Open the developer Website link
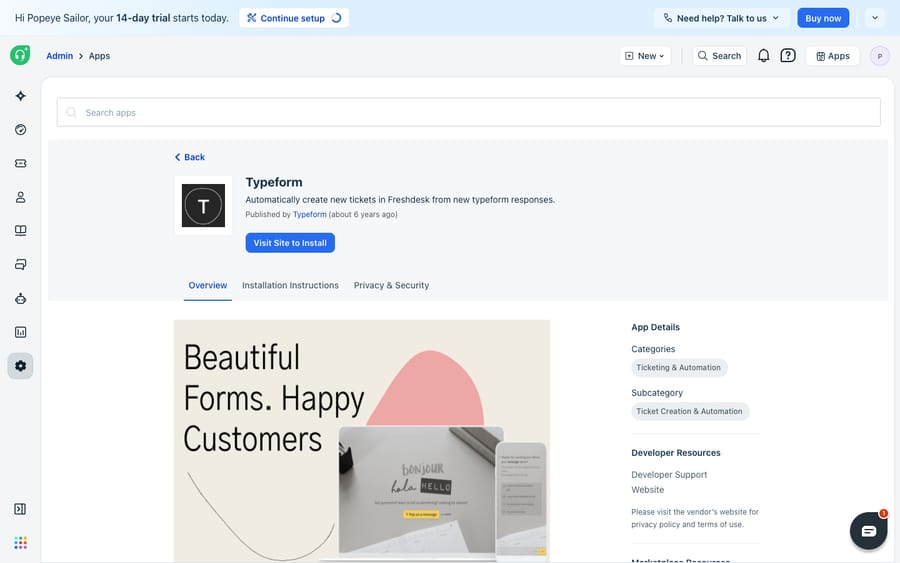This screenshot has height=563, width=900. click(647, 490)
